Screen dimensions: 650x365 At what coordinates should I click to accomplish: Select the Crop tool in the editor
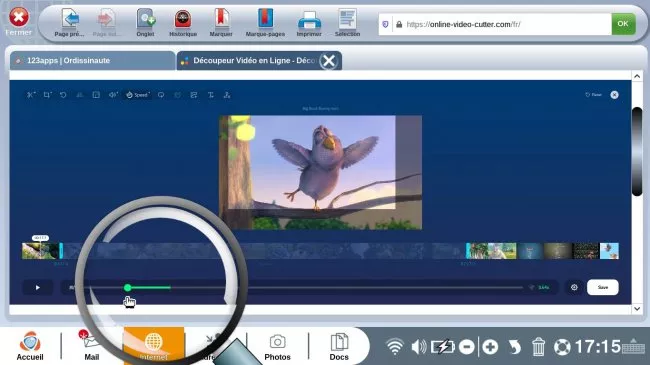tap(47, 95)
